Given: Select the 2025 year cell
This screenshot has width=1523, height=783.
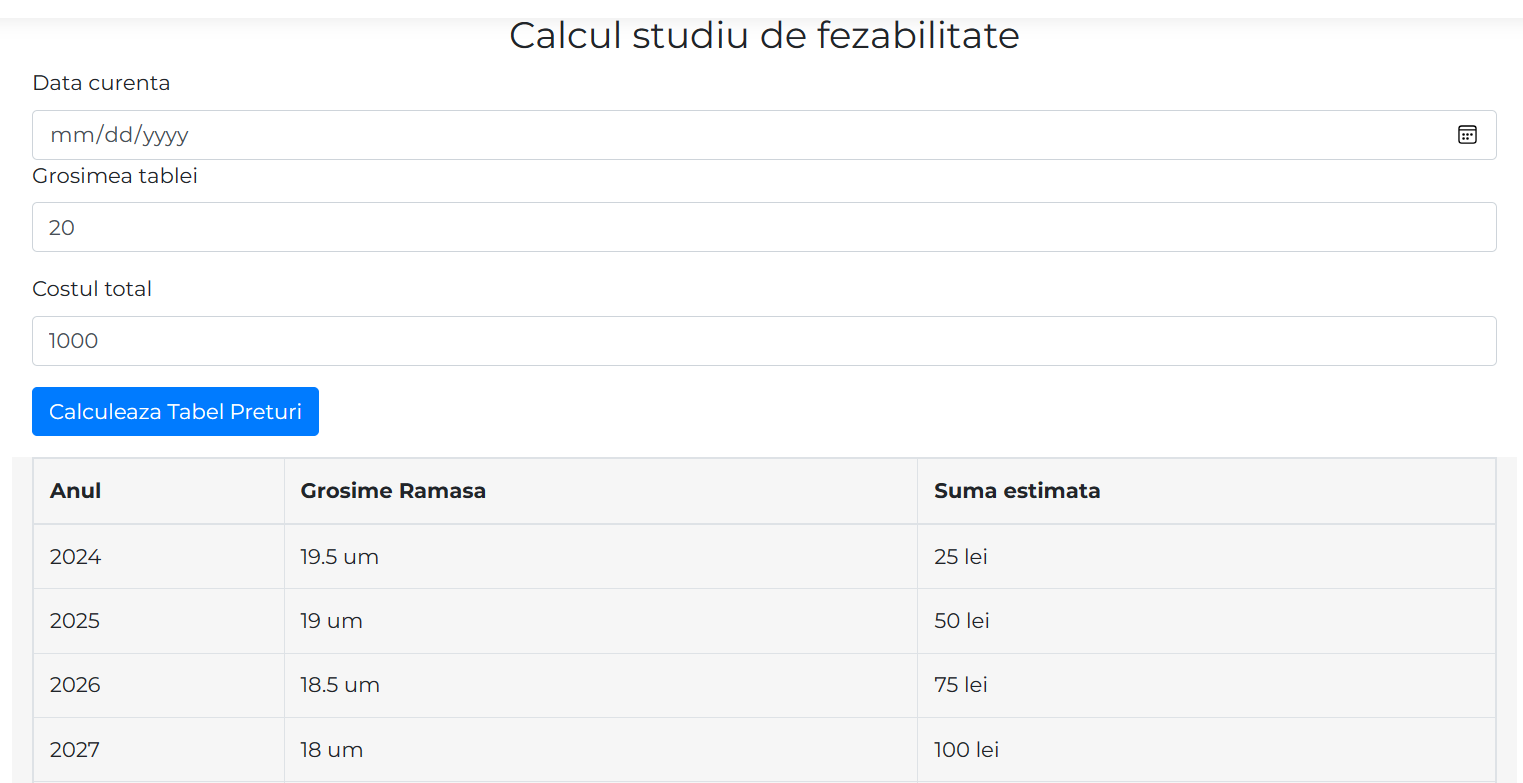Looking at the screenshot, I should [76, 621].
